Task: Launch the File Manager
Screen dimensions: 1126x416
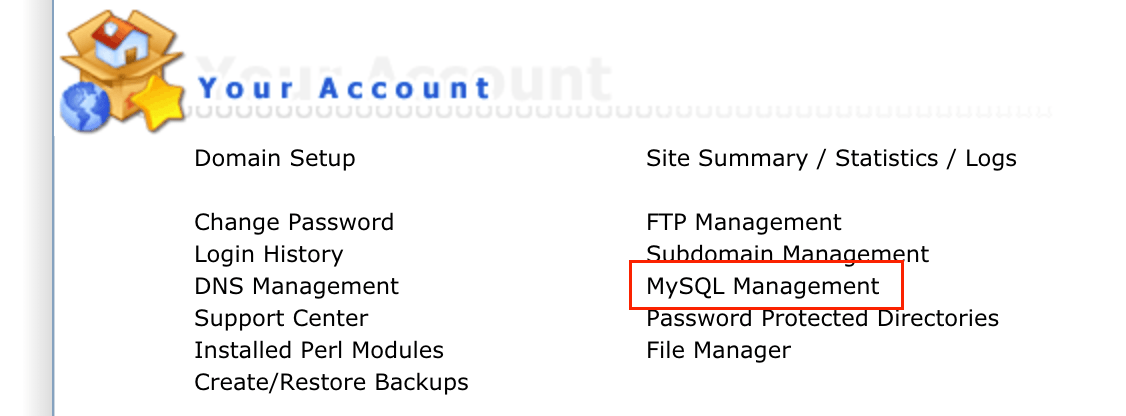Action: point(718,350)
